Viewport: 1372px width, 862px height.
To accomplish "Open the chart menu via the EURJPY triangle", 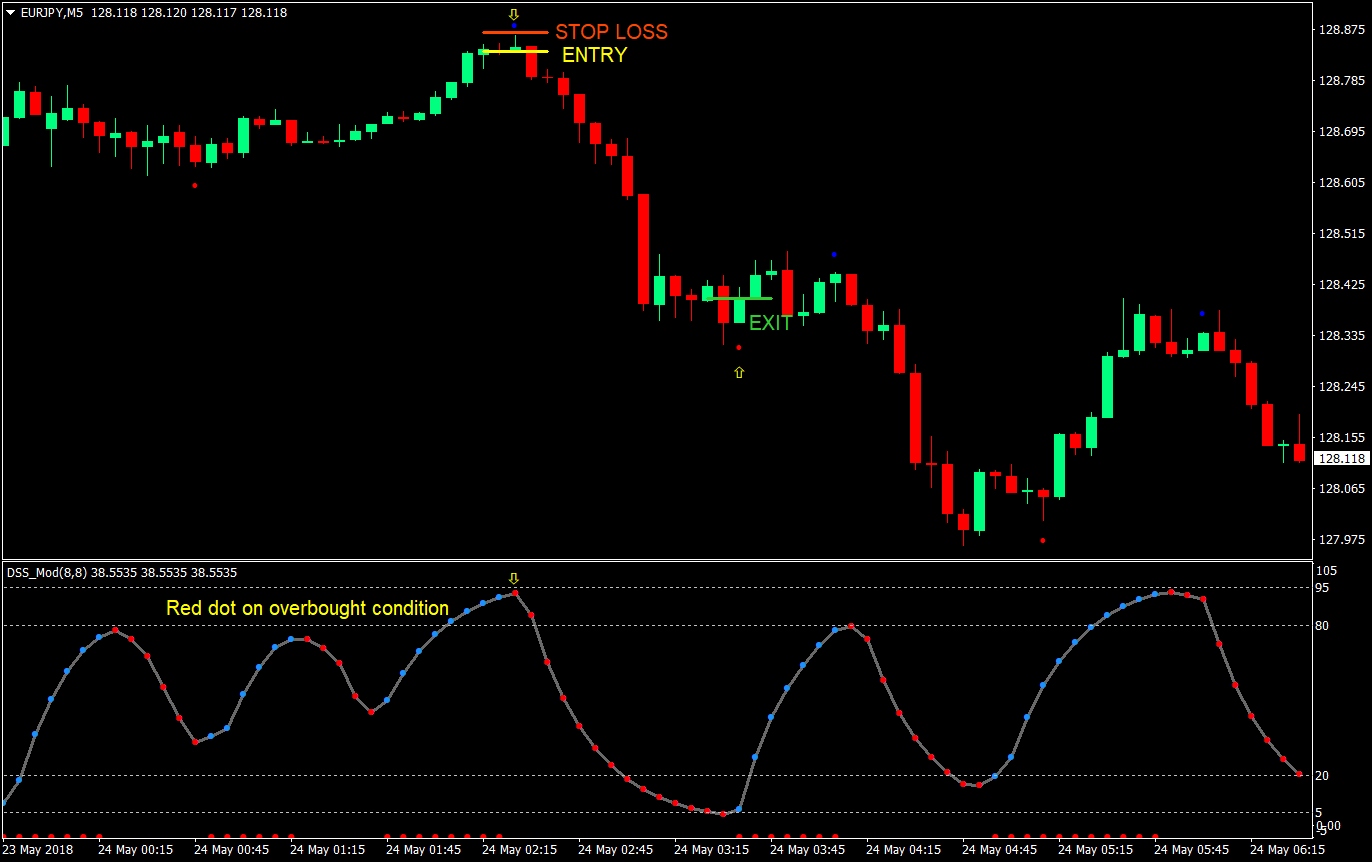I will pyautogui.click(x=10, y=12).
